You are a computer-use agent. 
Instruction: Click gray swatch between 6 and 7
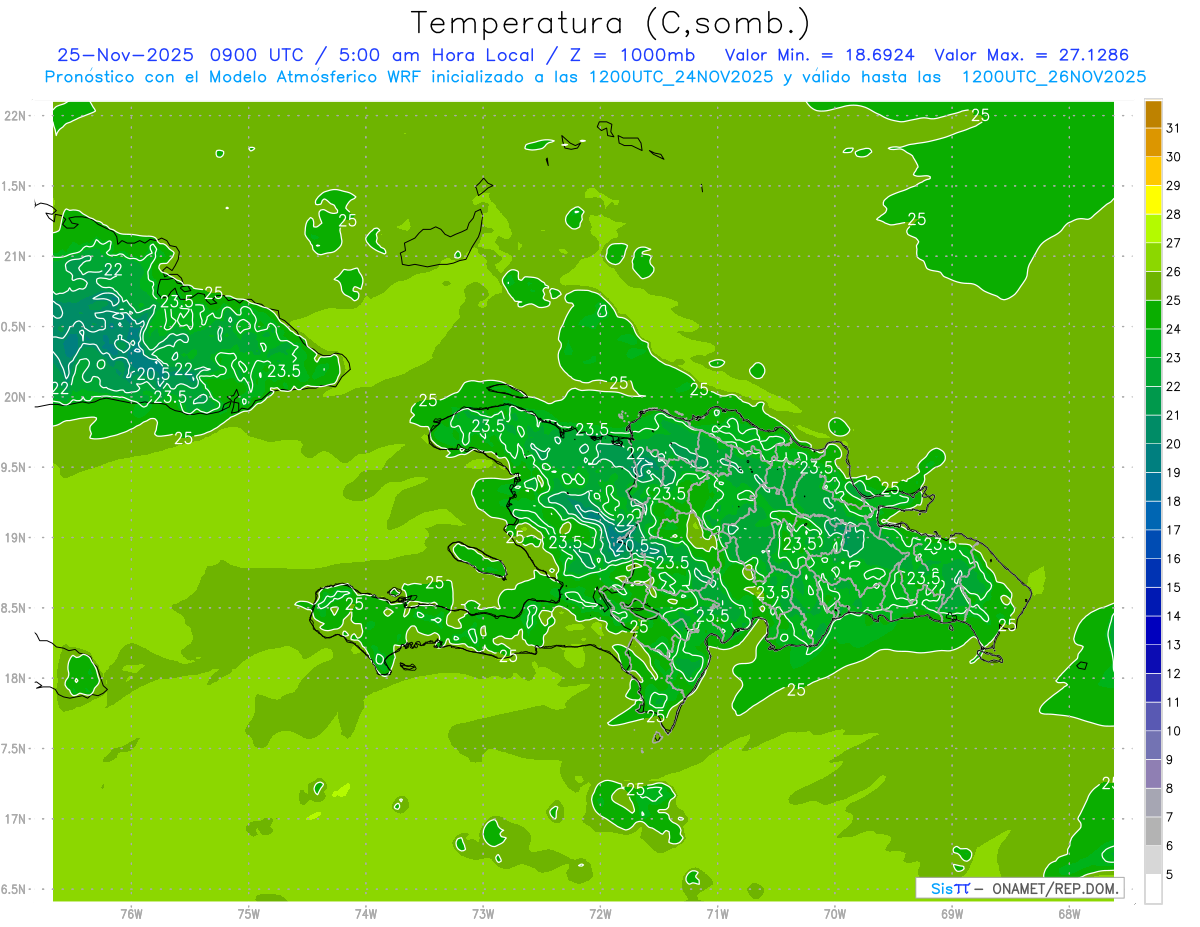(1153, 831)
